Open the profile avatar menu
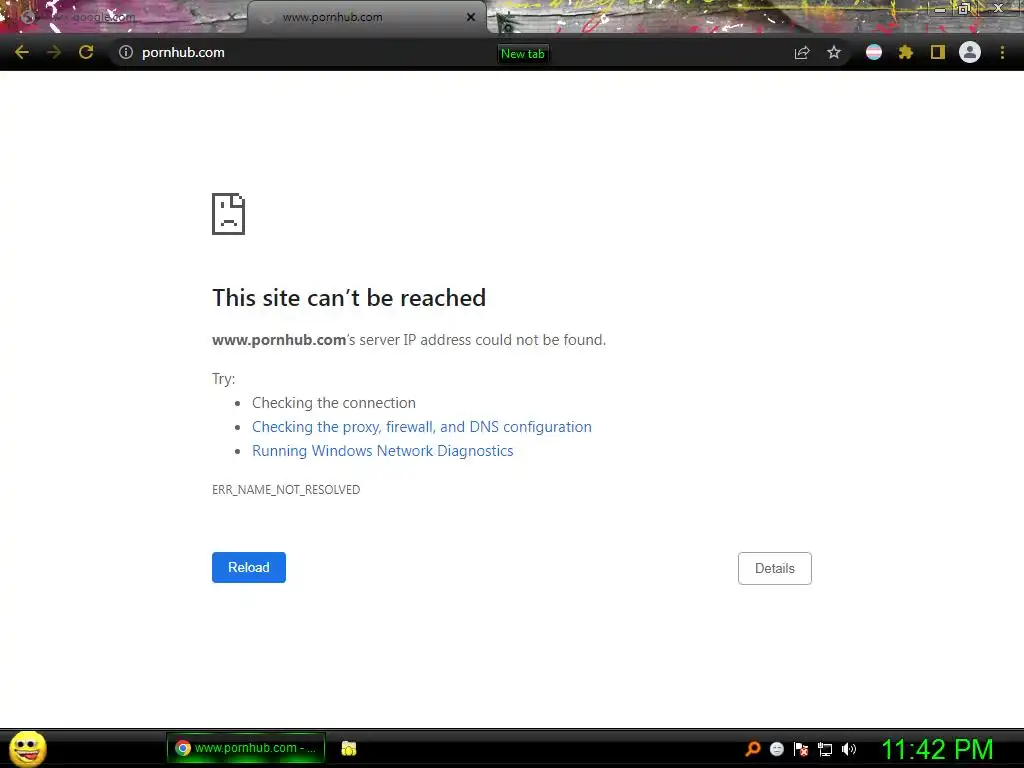 [x=970, y=52]
